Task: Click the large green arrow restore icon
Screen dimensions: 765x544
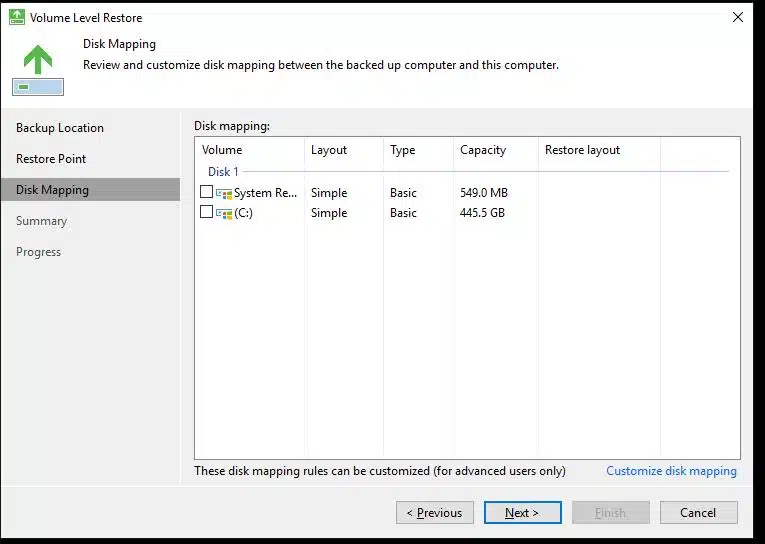Action: [x=38, y=66]
